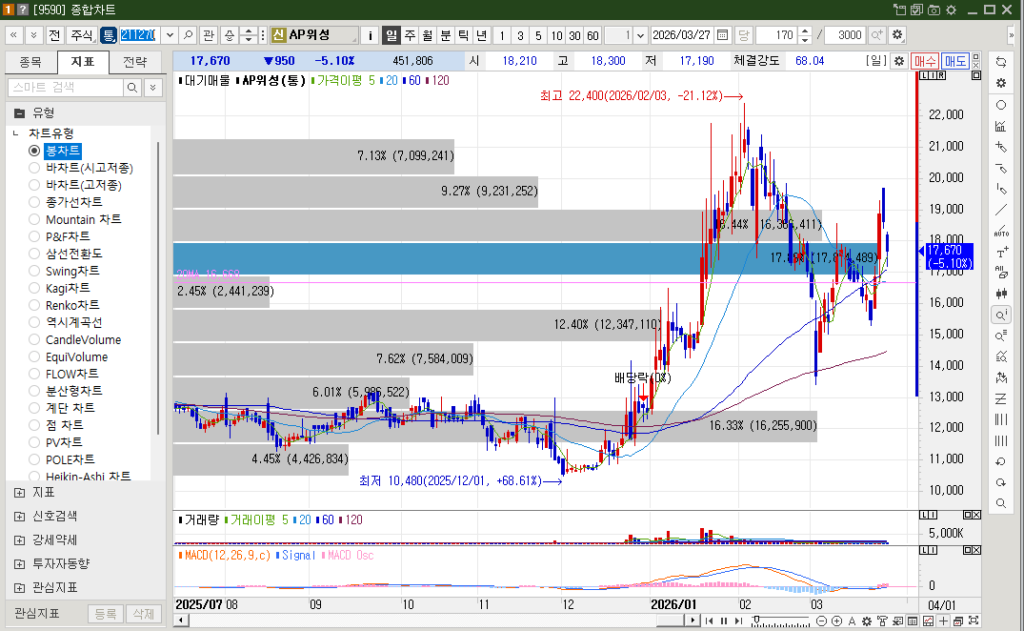Screen dimensions: 1024x631
Task: Select the trend line drawing tool
Action: (x=1001, y=209)
